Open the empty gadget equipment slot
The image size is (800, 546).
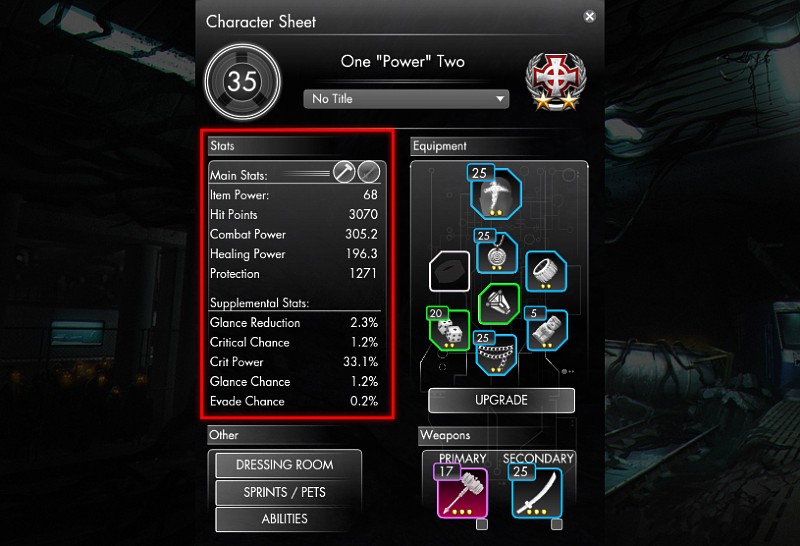tap(449, 271)
